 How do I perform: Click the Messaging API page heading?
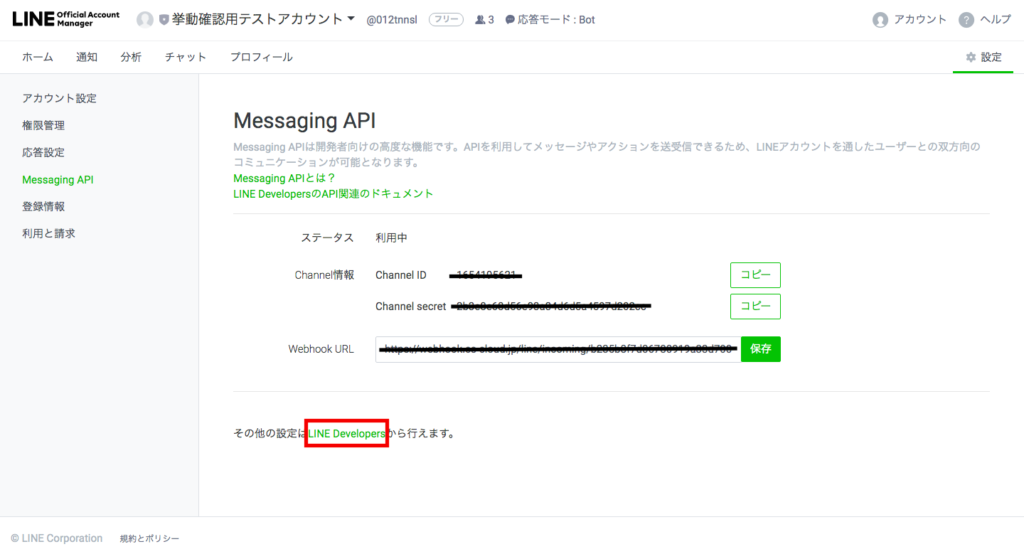304,121
